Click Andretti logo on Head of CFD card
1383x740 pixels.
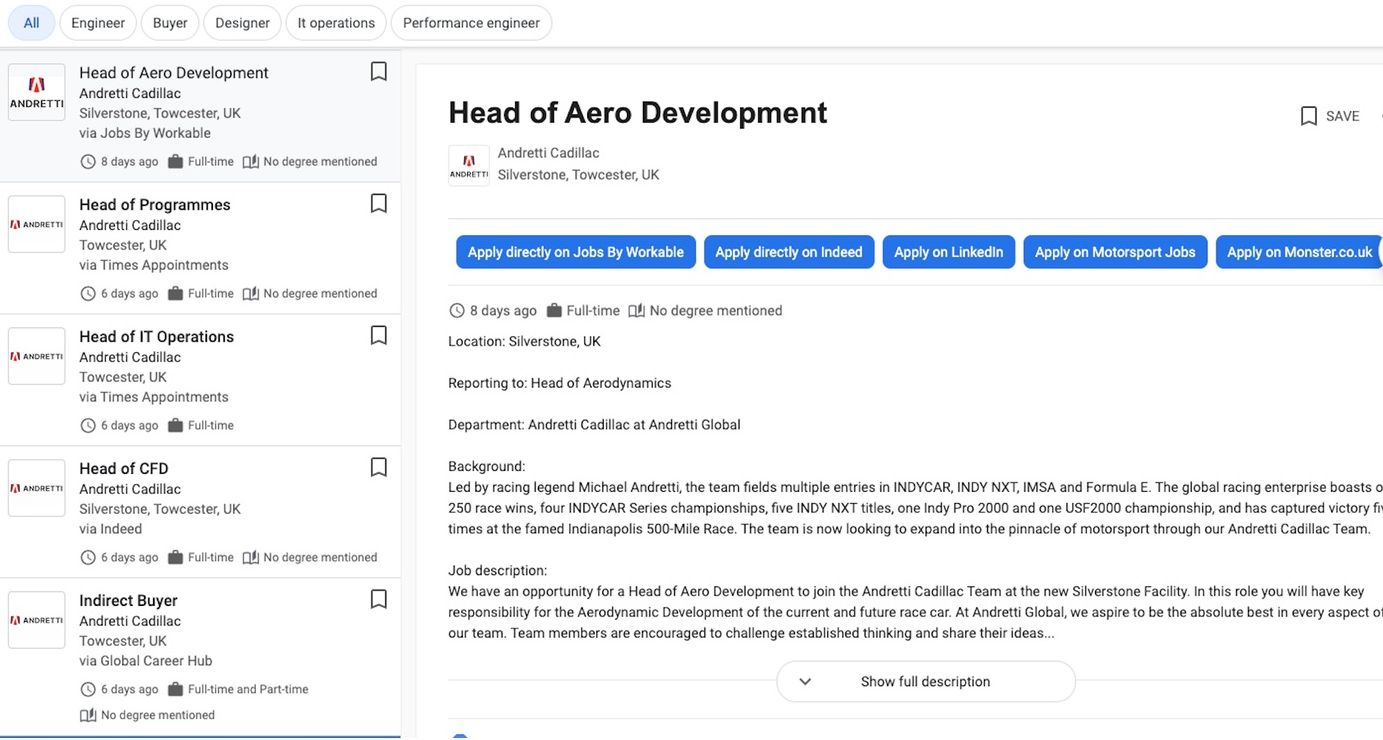[37, 489]
